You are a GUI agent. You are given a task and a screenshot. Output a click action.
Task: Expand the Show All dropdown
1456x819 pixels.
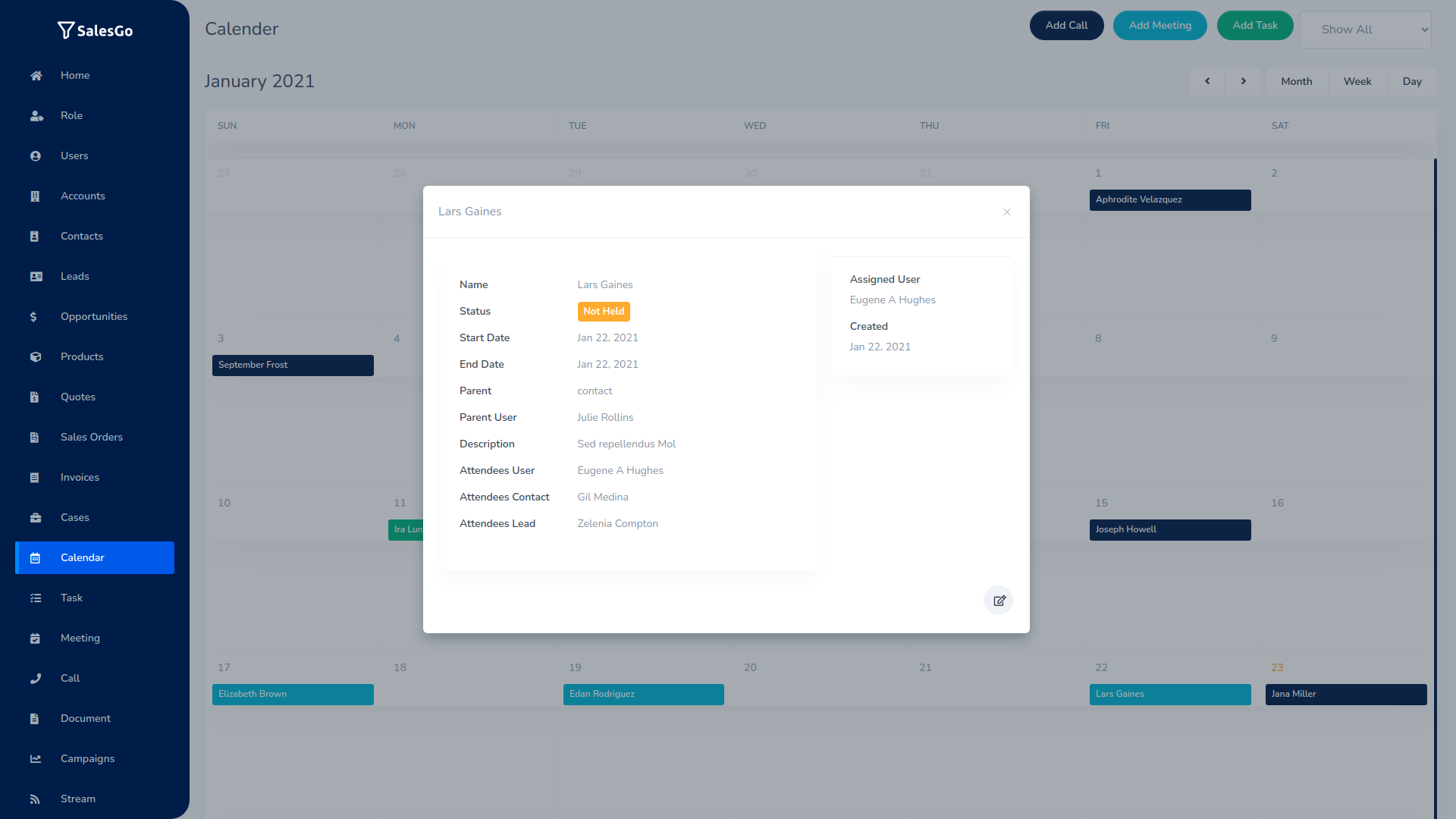pos(1370,29)
